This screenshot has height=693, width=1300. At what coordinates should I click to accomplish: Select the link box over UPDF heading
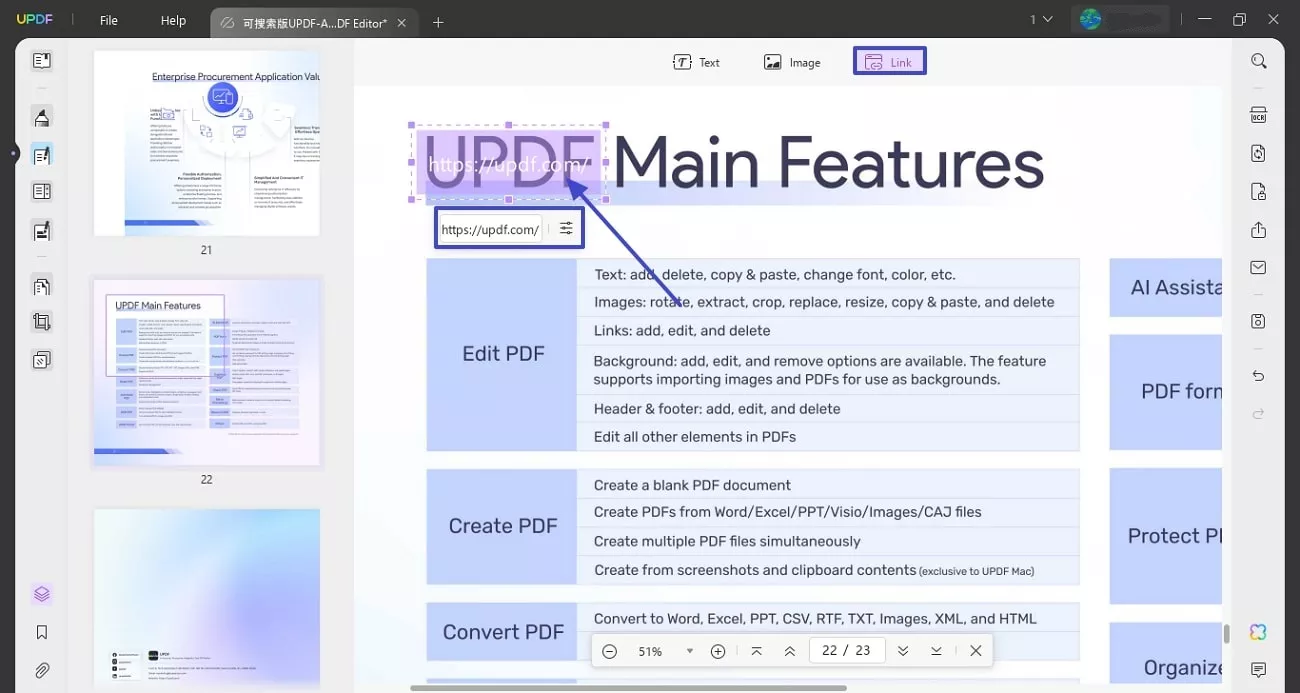508,163
